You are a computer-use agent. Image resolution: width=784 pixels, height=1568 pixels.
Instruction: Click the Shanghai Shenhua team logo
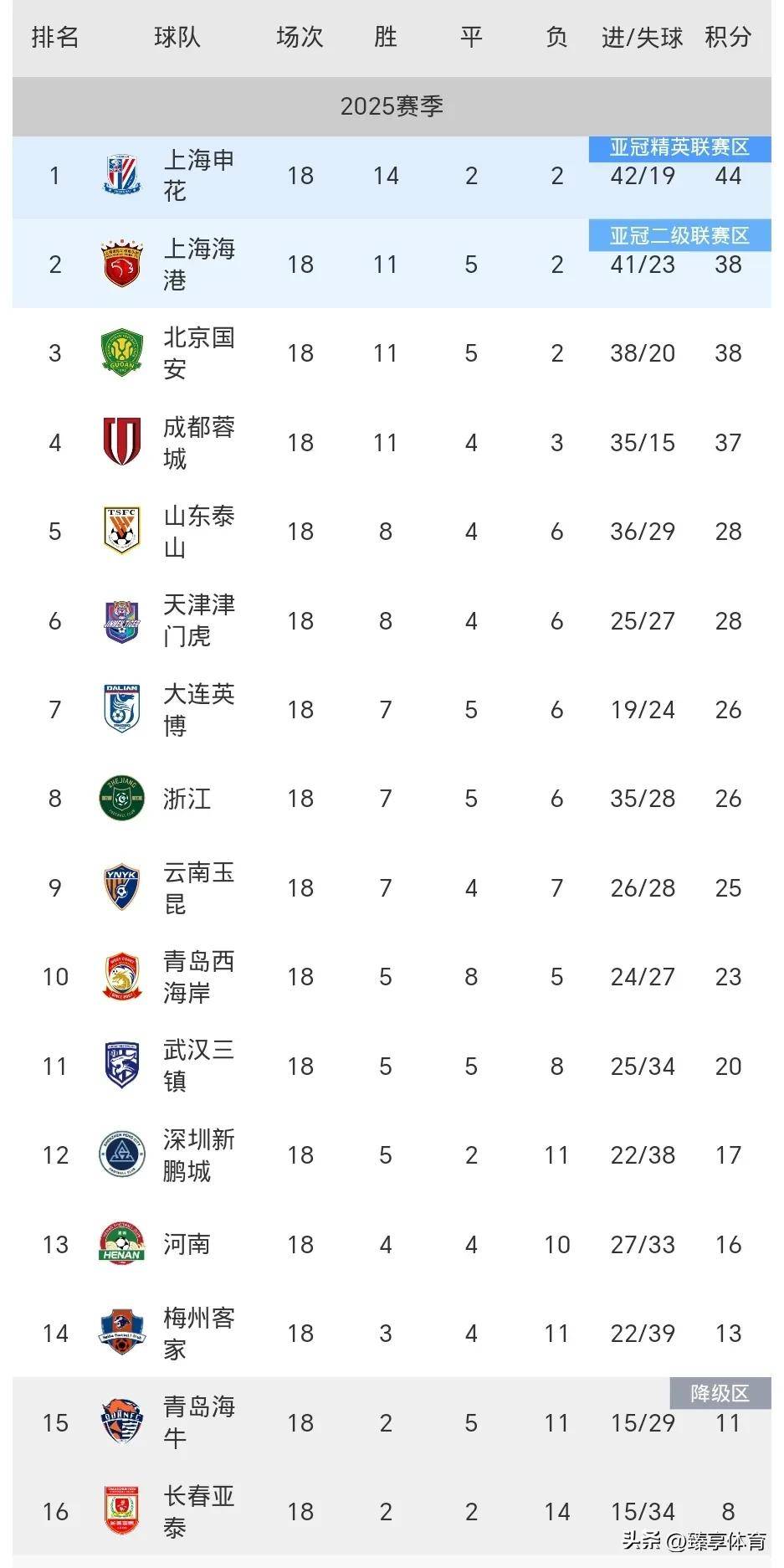(122, 176)
